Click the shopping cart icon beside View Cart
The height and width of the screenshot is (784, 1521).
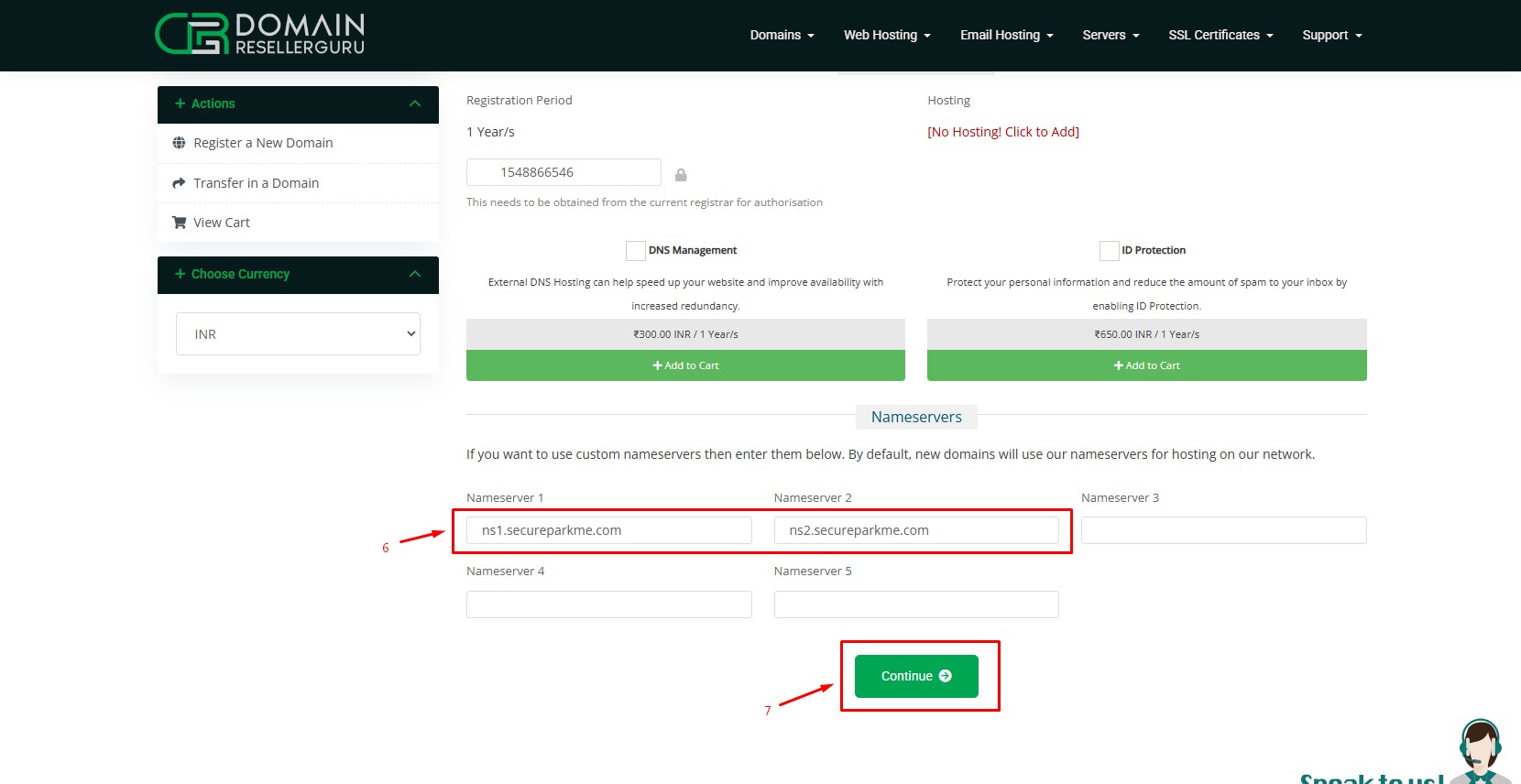tap(179, 223)
